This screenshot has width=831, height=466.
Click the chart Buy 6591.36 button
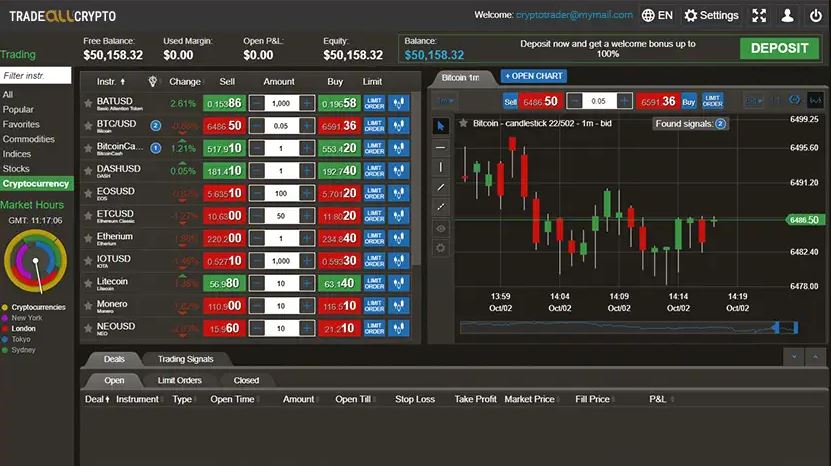[667, 101]
